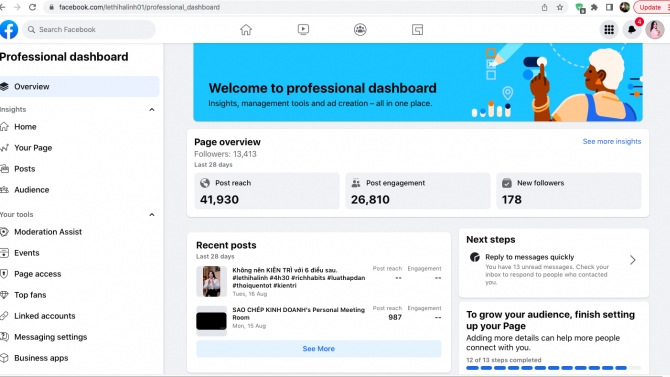The width and height of the screenshot is (670, 377).
Task: Expand Reply to messages quickly chevron
Action: (x=632, y=260)
